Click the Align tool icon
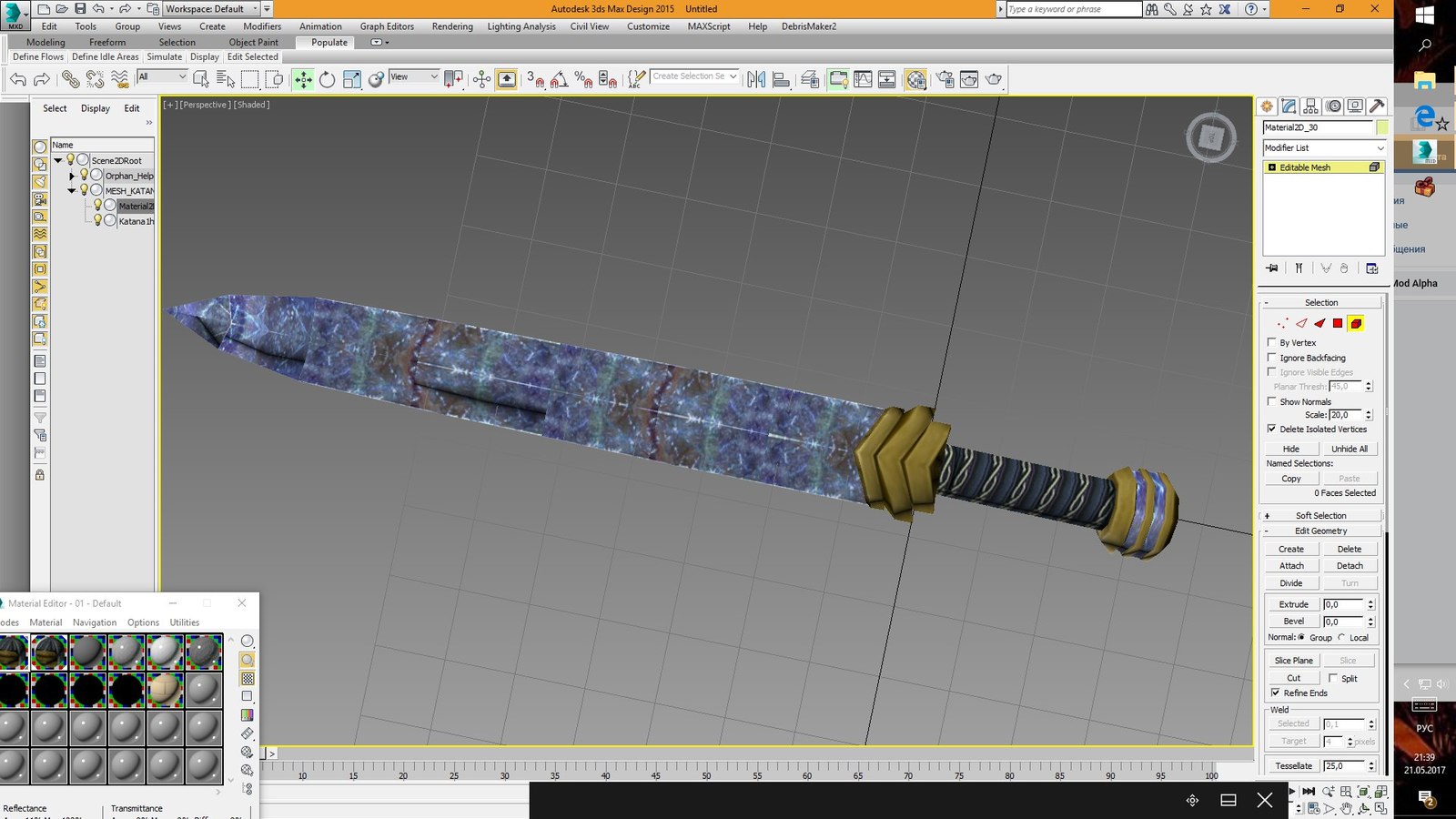Image resolution: width=1456 pixels, height=819 pixels. (x=781, y=80)
